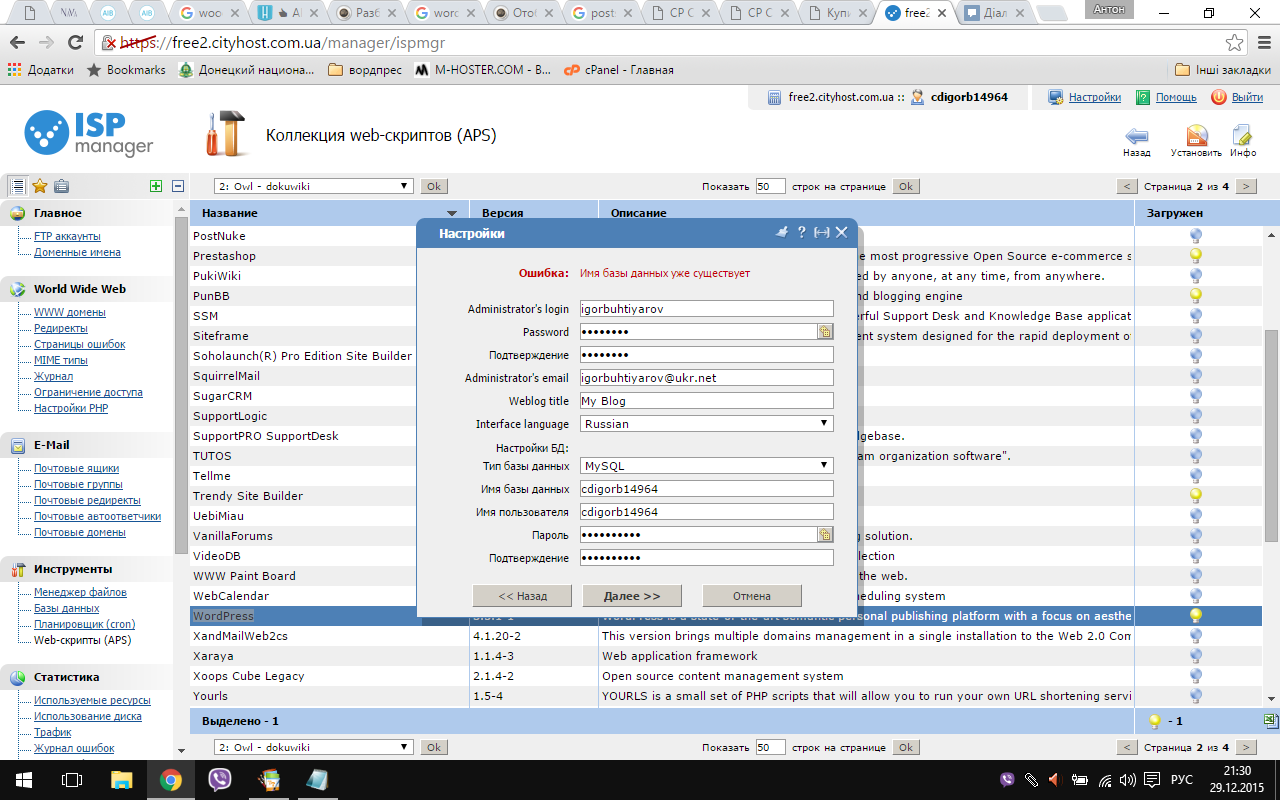
Task: Click lightbulb icon in WordPress row
Action: 1195,616
